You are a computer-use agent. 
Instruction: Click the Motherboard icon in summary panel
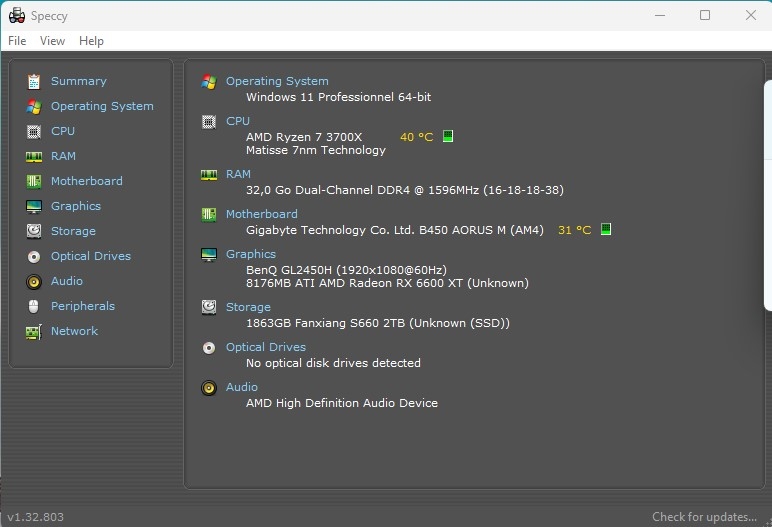[x=209, y=215]
